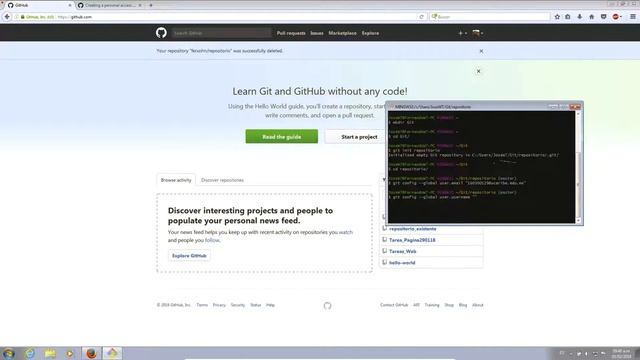
Task: Follow the 'watch' link in news feed text
Action: point(346,232)
